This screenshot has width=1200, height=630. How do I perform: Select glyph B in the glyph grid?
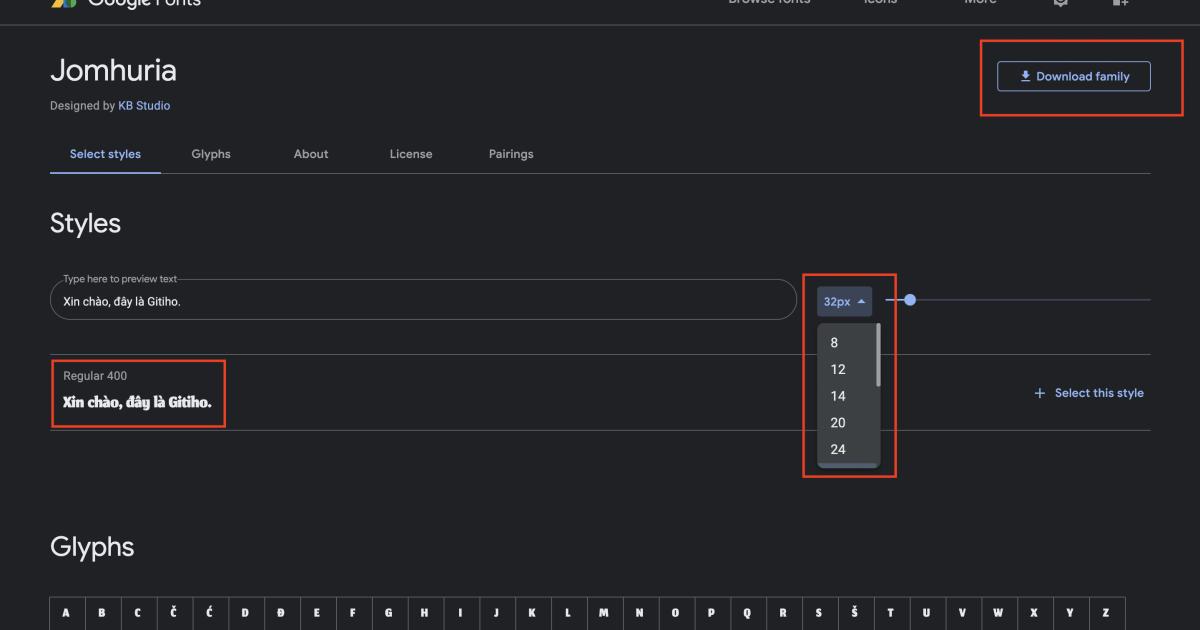[104, 613]
